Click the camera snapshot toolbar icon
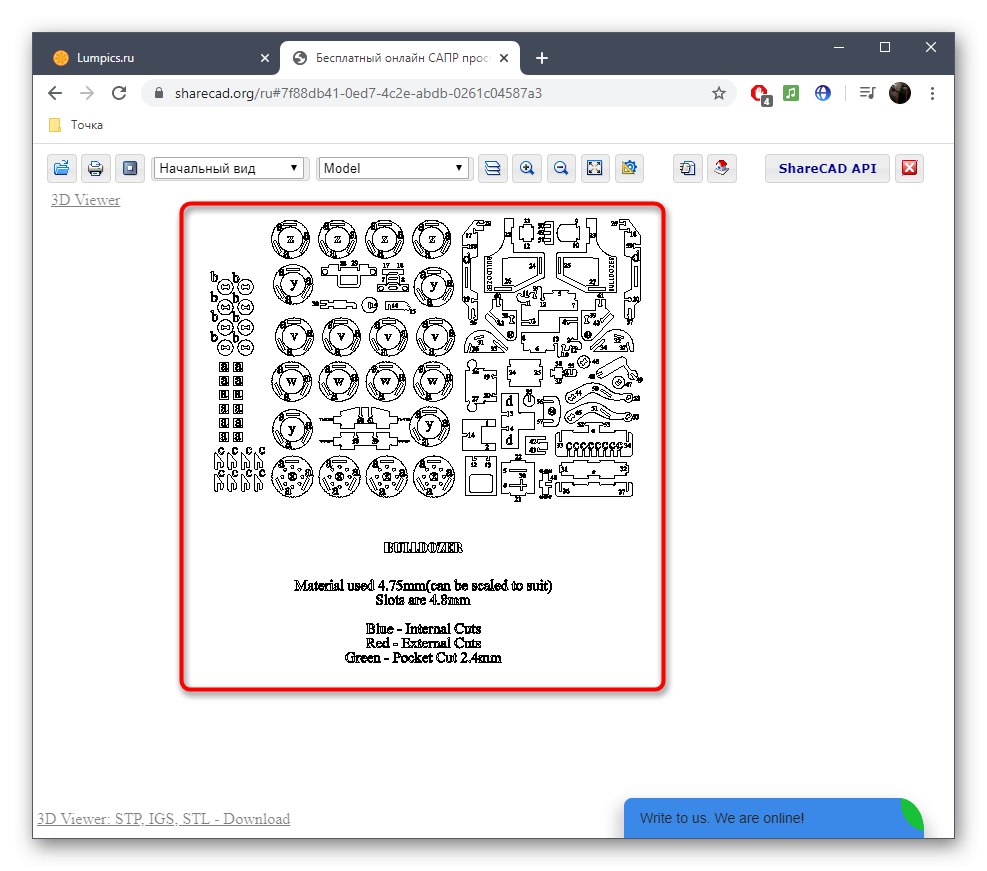This screenshot has width=987, height=871. [629, 168]
